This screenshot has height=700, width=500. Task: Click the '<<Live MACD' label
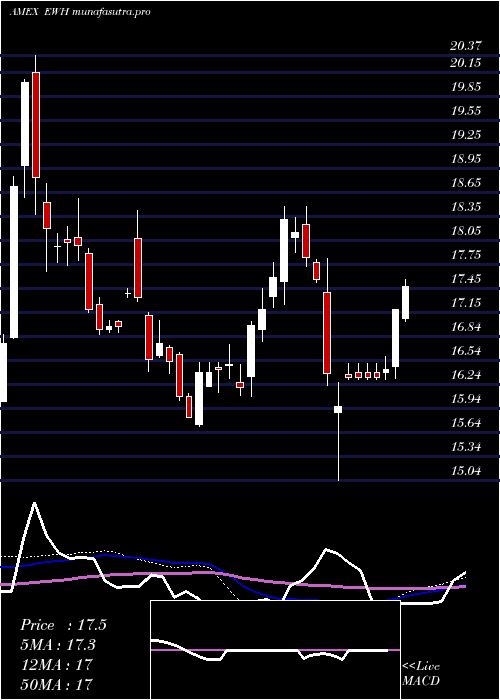click(421, 674)
